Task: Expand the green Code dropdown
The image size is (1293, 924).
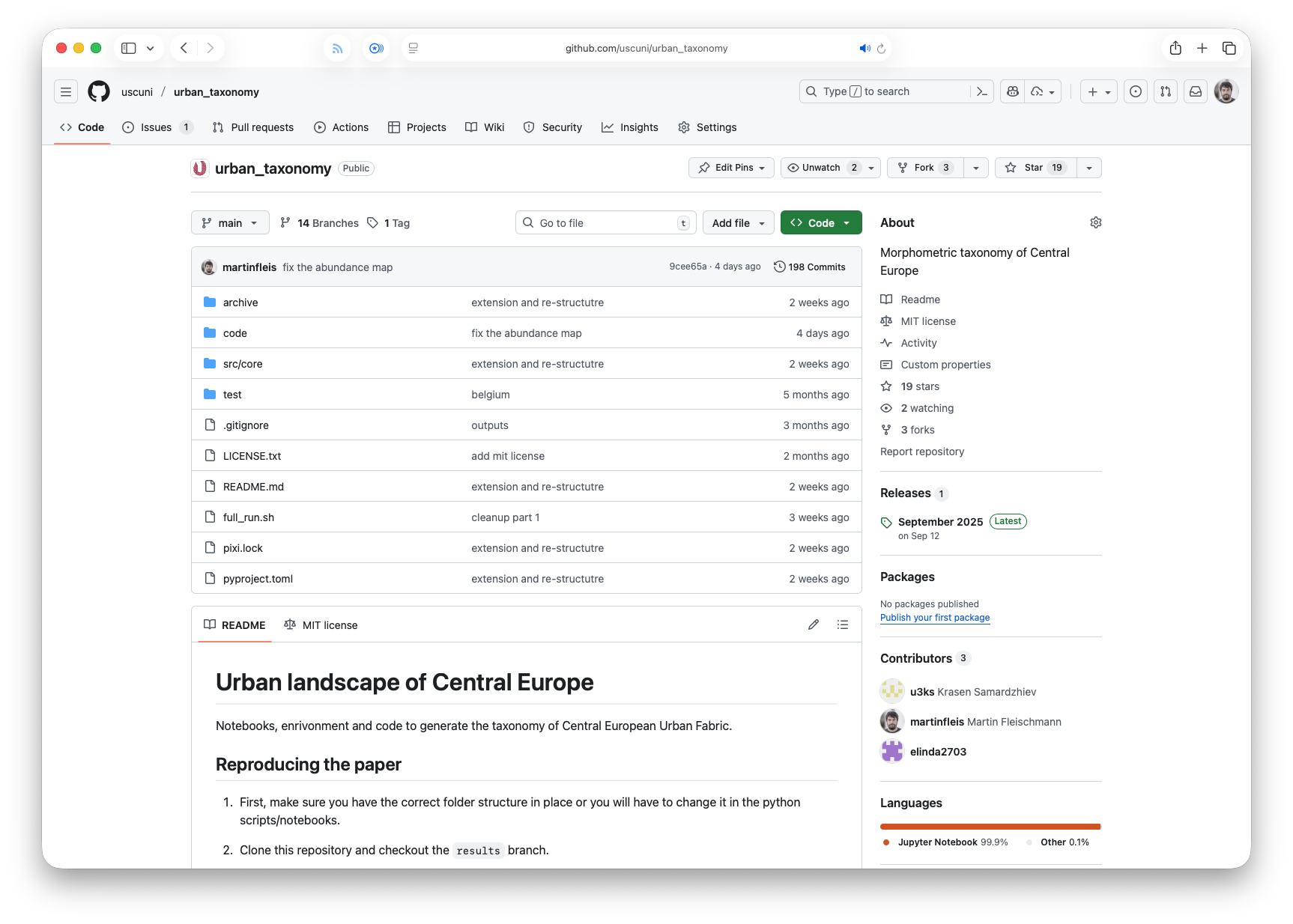Action: pos(820,222)
